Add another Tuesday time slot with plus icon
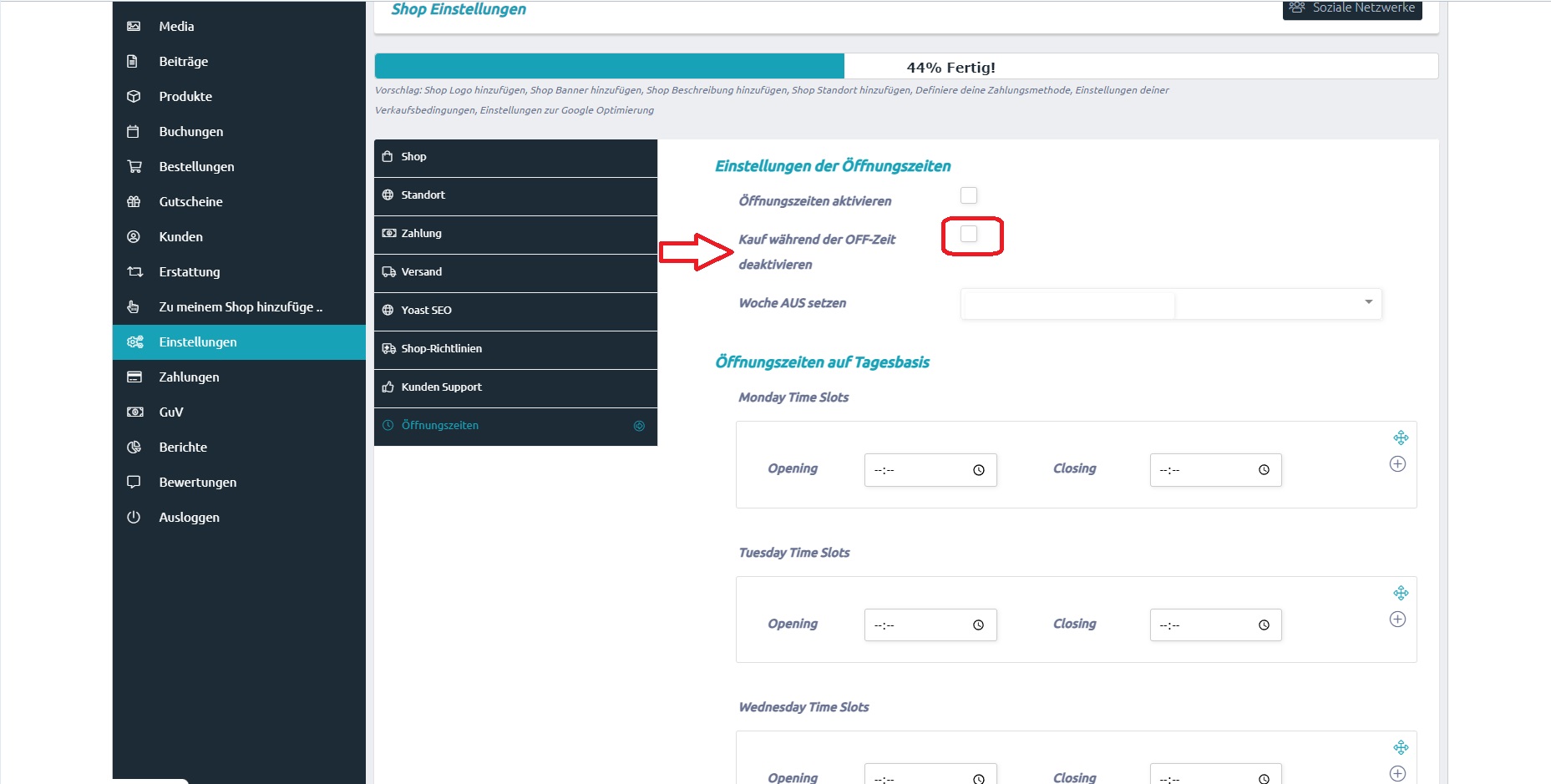 point(1397,619)
